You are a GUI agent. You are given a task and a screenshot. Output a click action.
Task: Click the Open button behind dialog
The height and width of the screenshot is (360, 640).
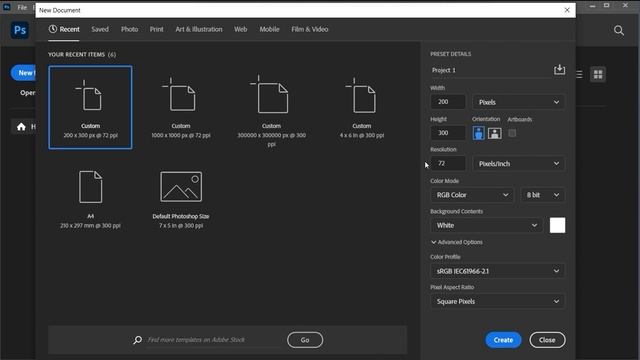tap(28, 93)
